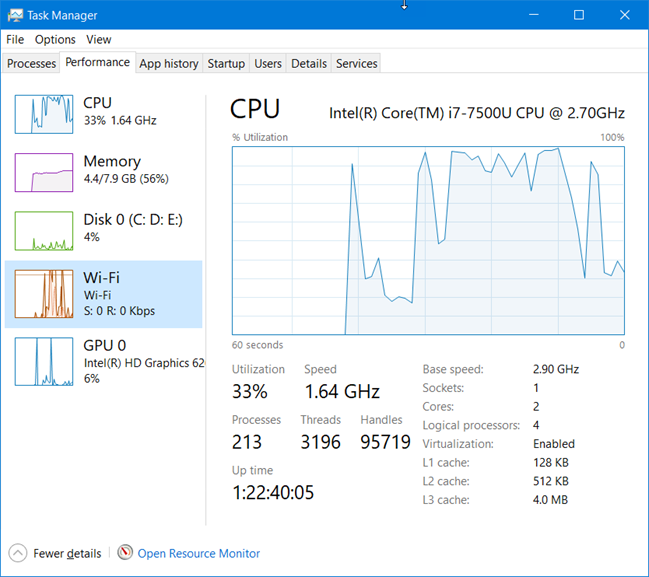Switch to the App history tab
Viewport: 649px width, 577px height.
(x=169, y=63)
